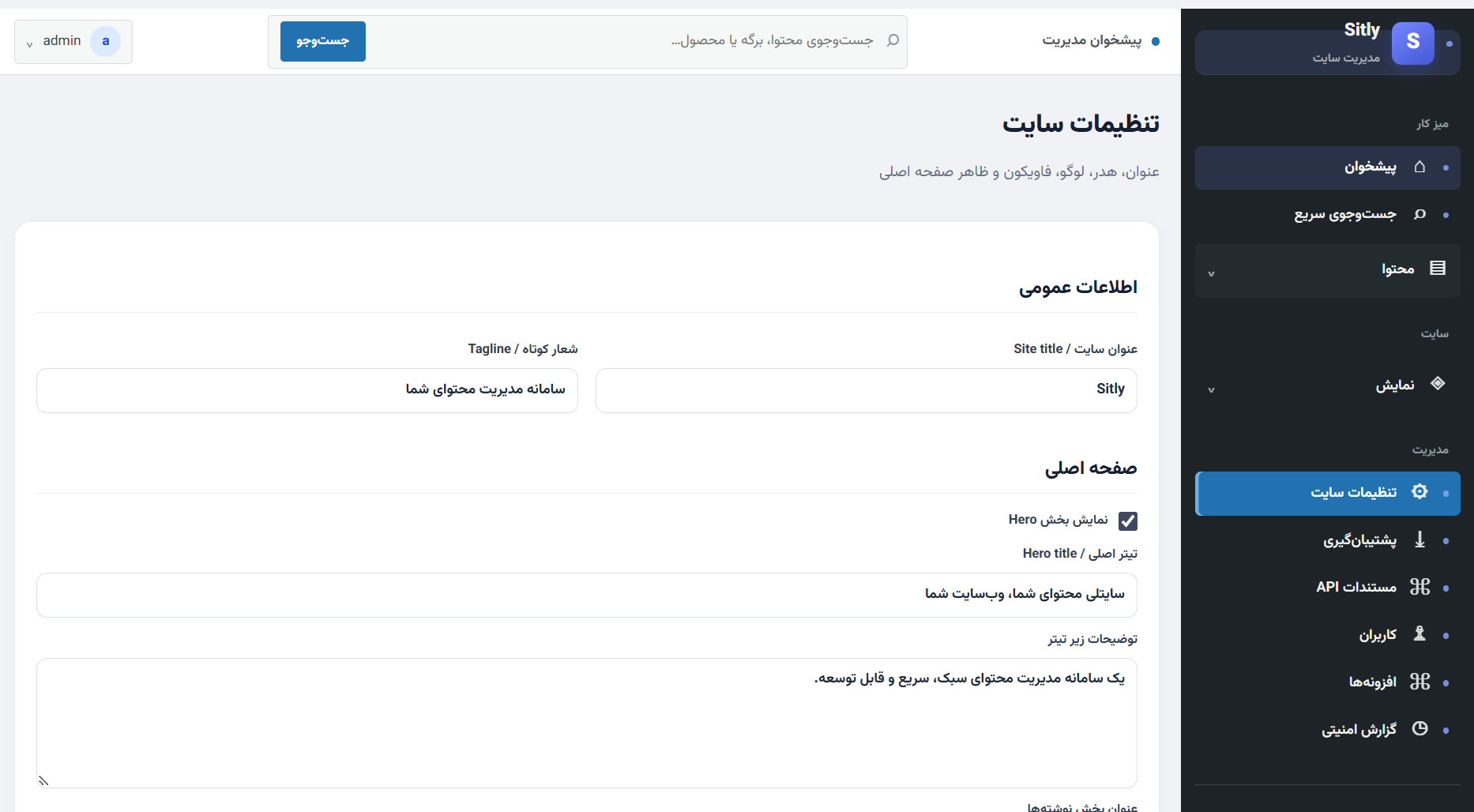
Task: Open پیشخوان in the sidebar
Action: click(1327, 167)
